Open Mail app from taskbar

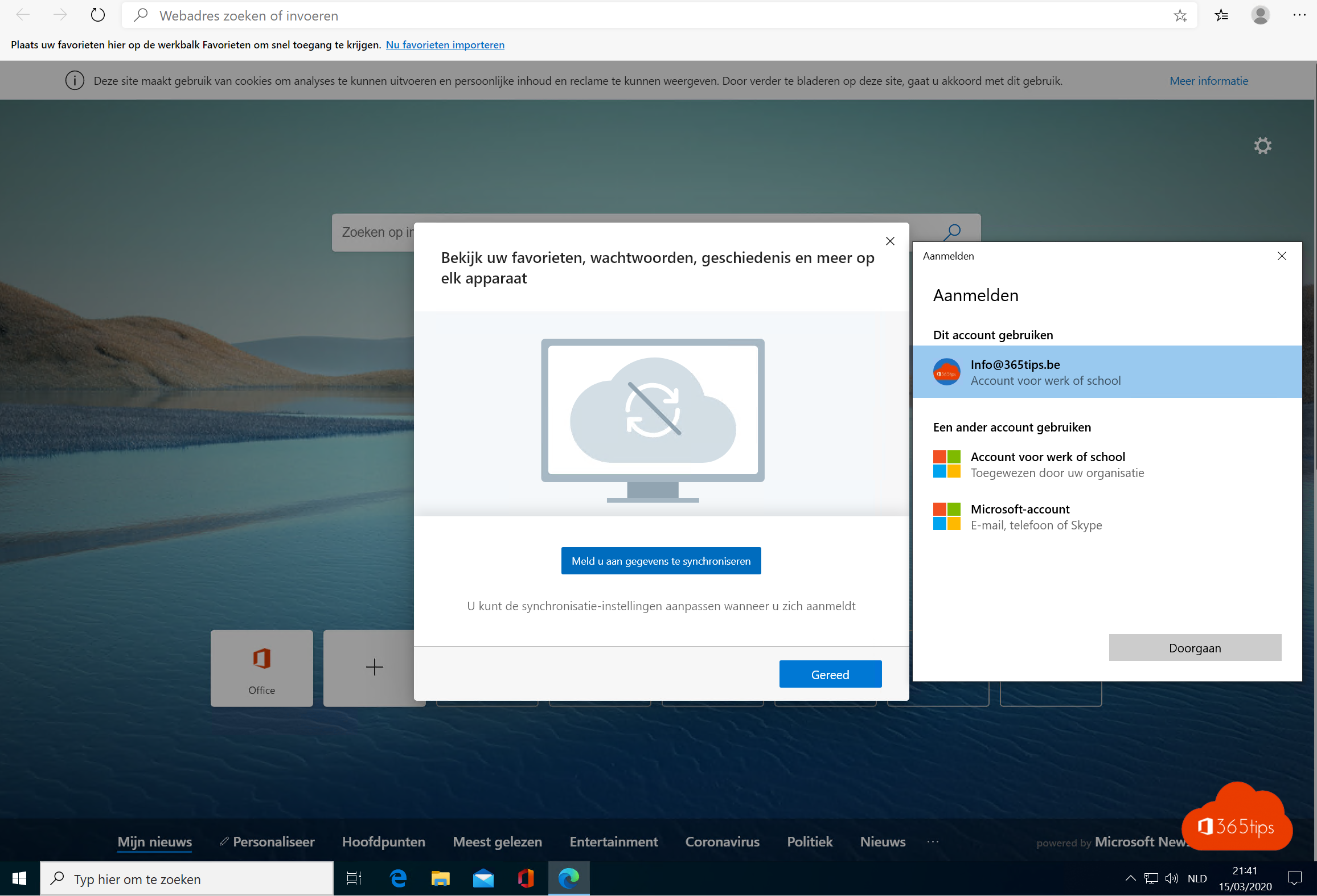[x=483, y=879]
